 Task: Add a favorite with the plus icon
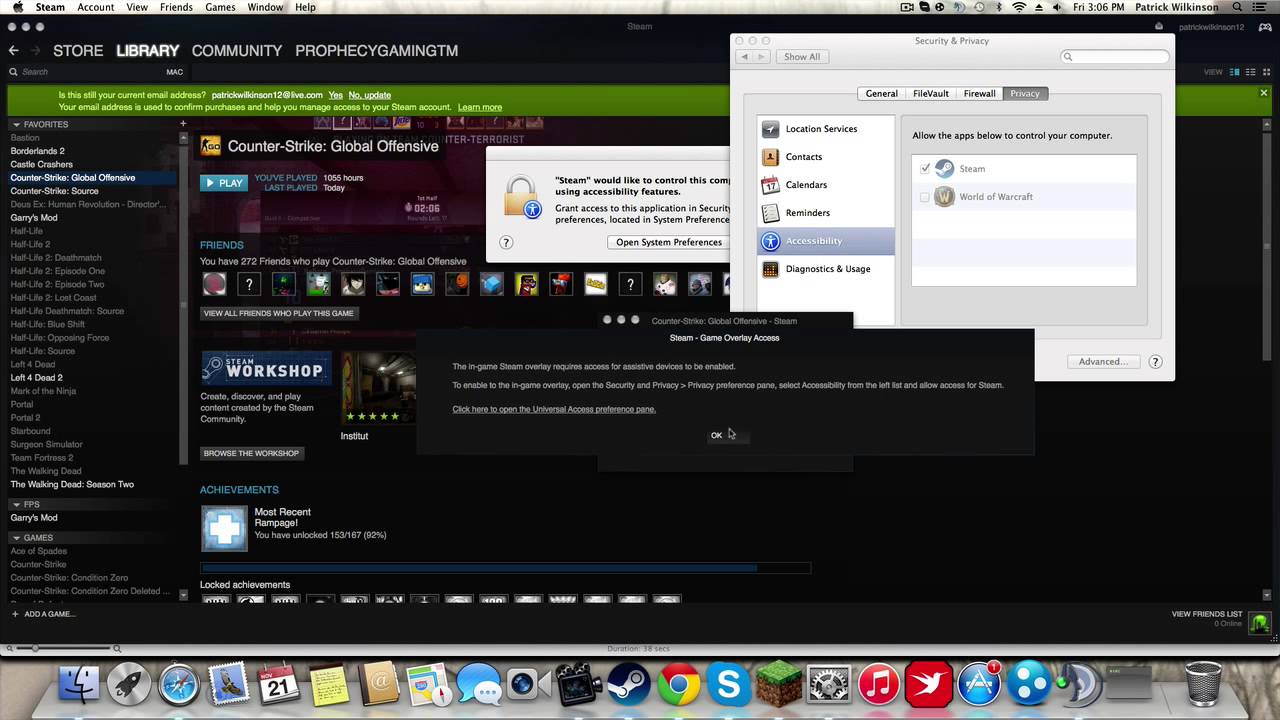pos(183,124)
